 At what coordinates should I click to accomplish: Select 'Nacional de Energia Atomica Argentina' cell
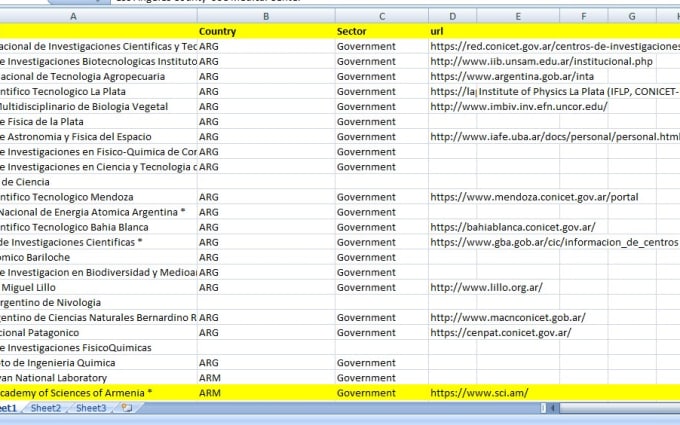click(98, 212)
